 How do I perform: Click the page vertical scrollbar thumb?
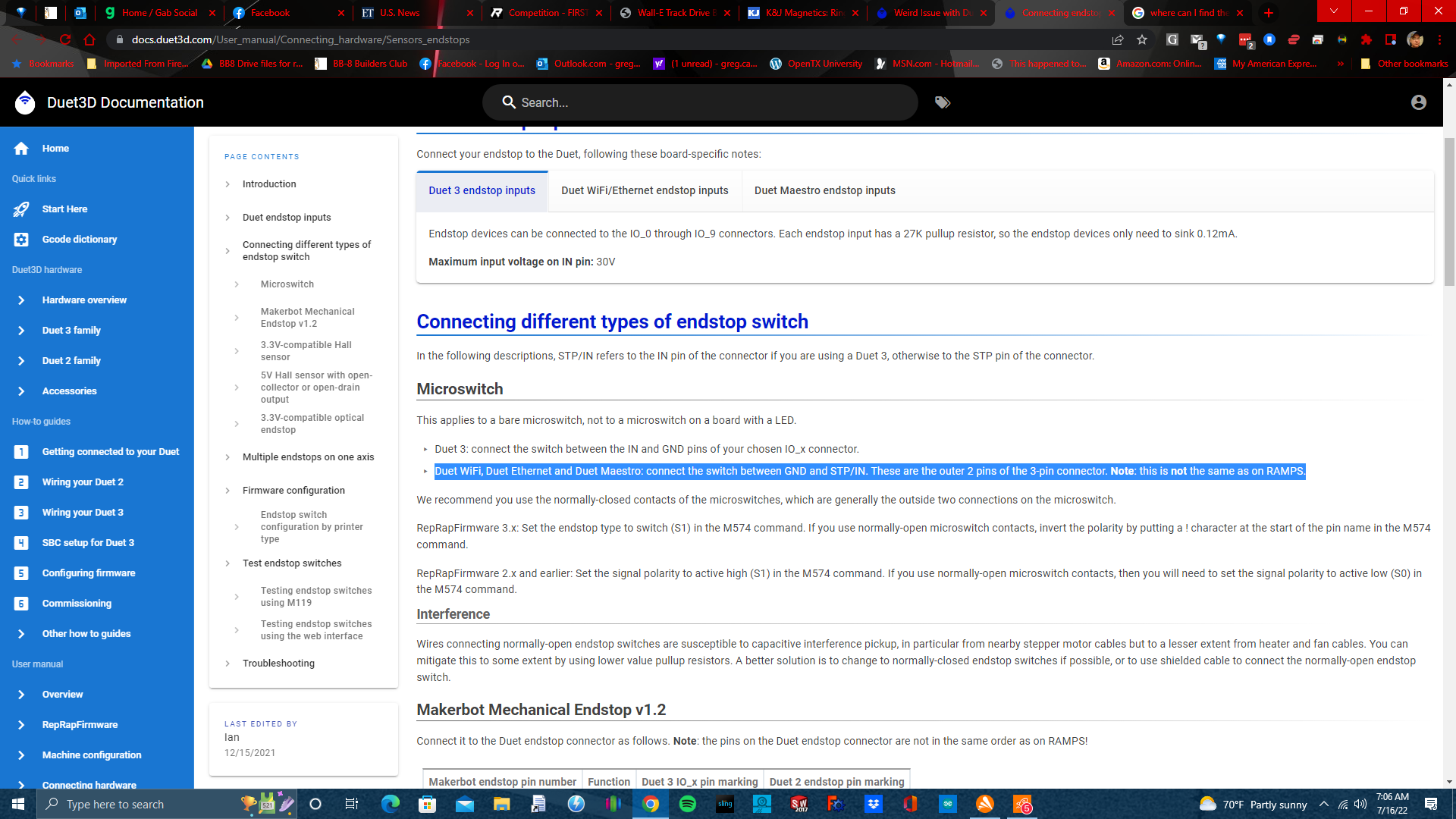(1449, 212)
